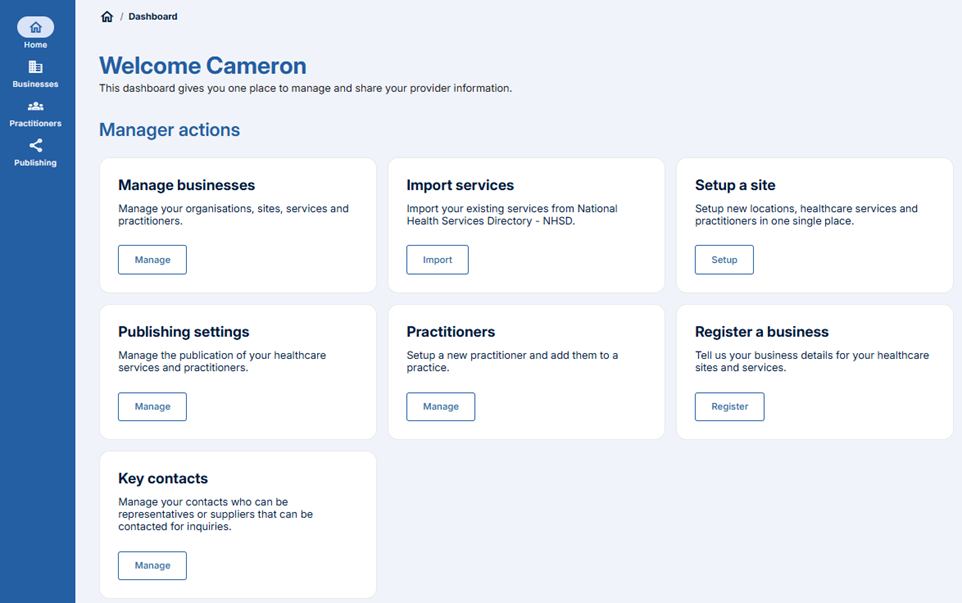Click Register under Register a business
Image resolution: width=962 pixels, height=603 pixels.
pos(729,406)
